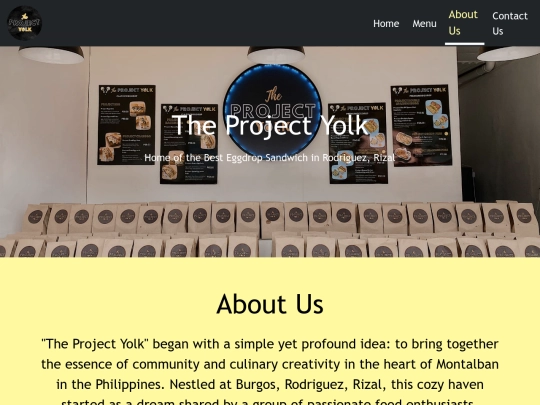Open the Menu navigation link
The image size is (540, 405).
tap(424, 23)
